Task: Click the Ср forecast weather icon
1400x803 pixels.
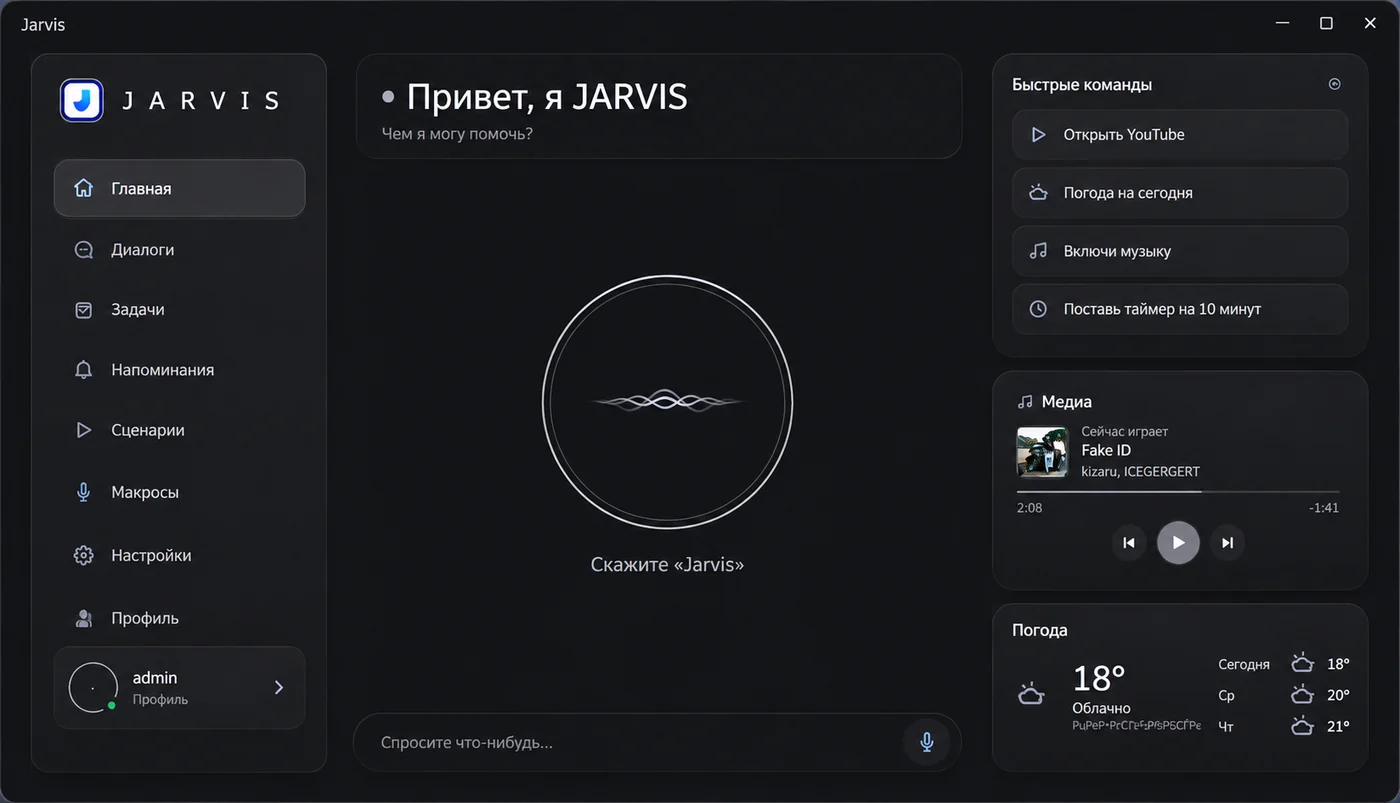Action: click(1302, 695)
